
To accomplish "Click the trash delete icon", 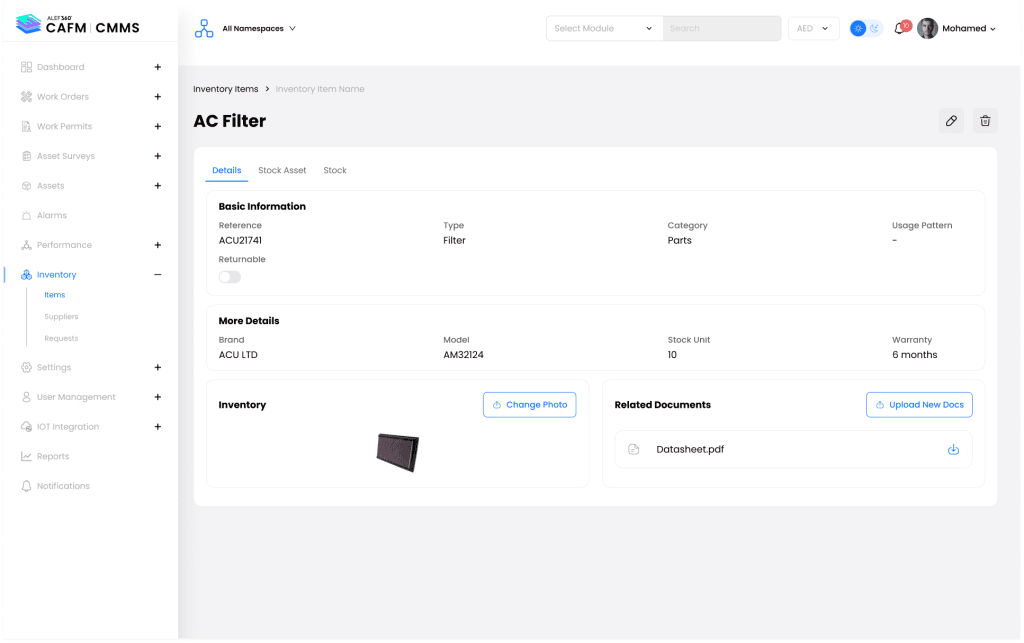I will pyautogui.click(x=985, y=121).
